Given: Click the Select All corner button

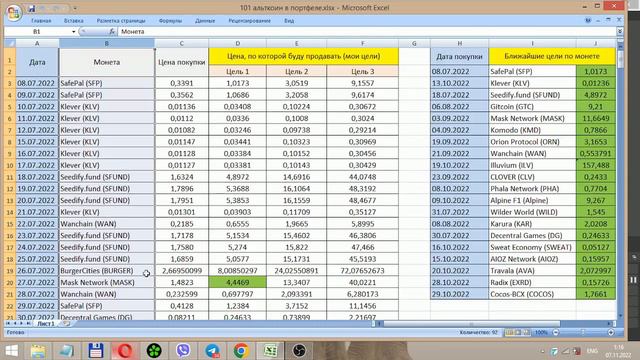Looking at the screenshot, I should tap(10, 43).
